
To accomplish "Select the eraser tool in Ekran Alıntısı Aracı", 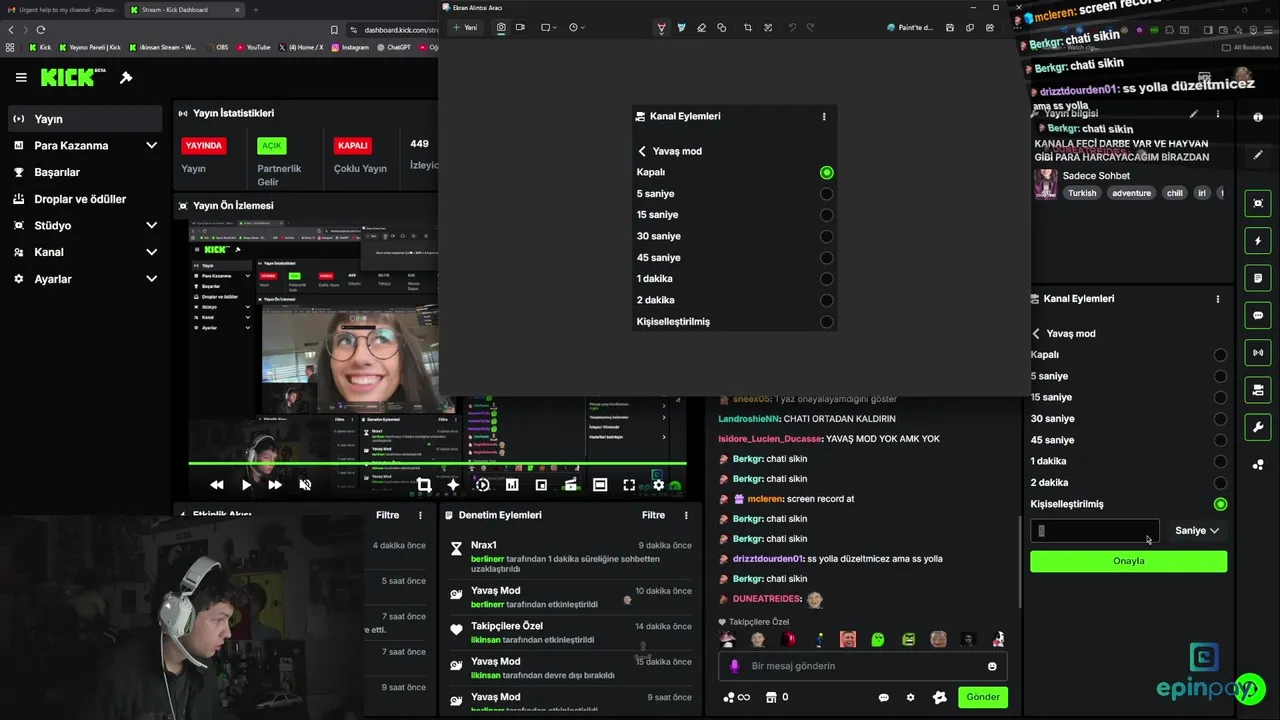I will click(x=701, y=28).
